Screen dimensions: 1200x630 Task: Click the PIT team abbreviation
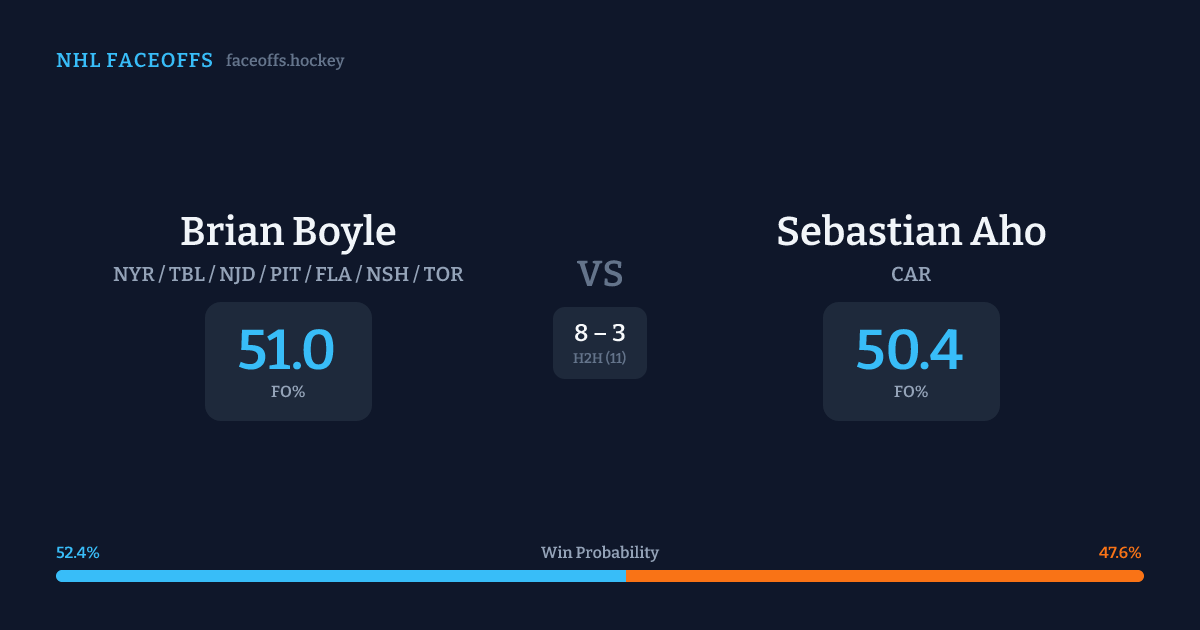[x=285, y=274]
